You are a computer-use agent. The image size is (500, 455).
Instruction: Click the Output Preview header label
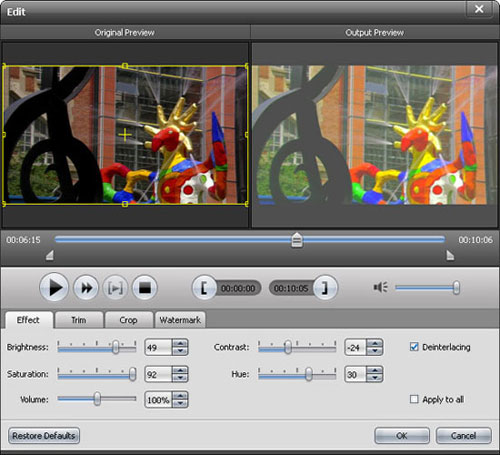point(374,33)
